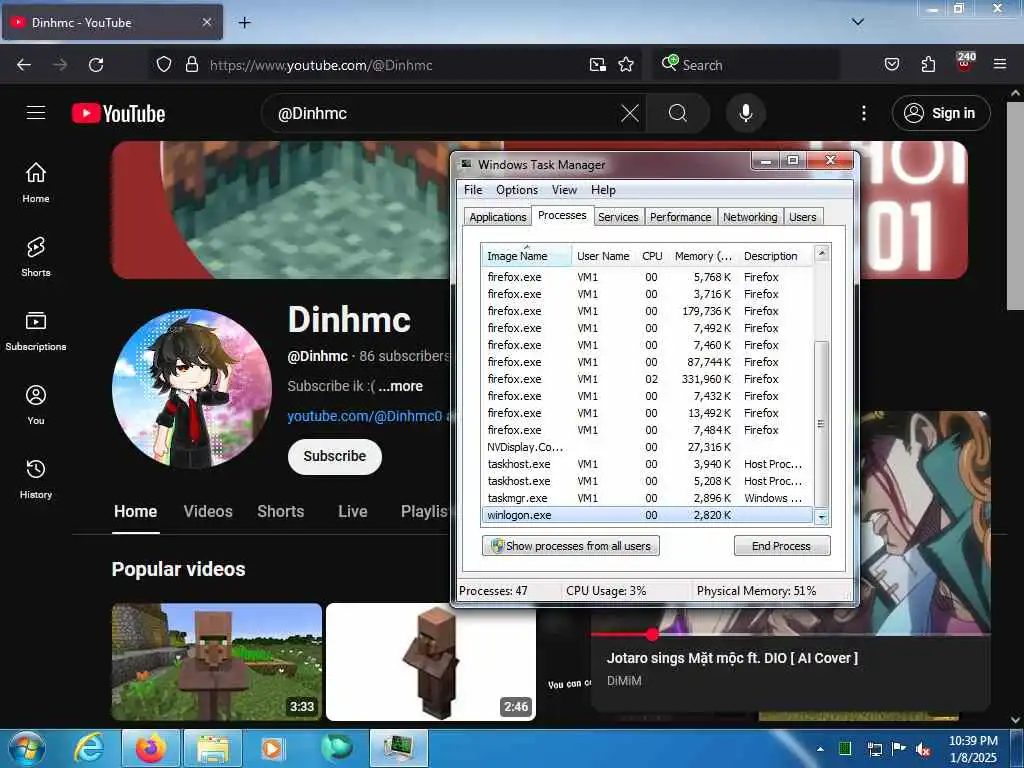Switch to Applications tab in Task Manager
This screenshot has height=768, width=1024.
(x=498, y=217)
